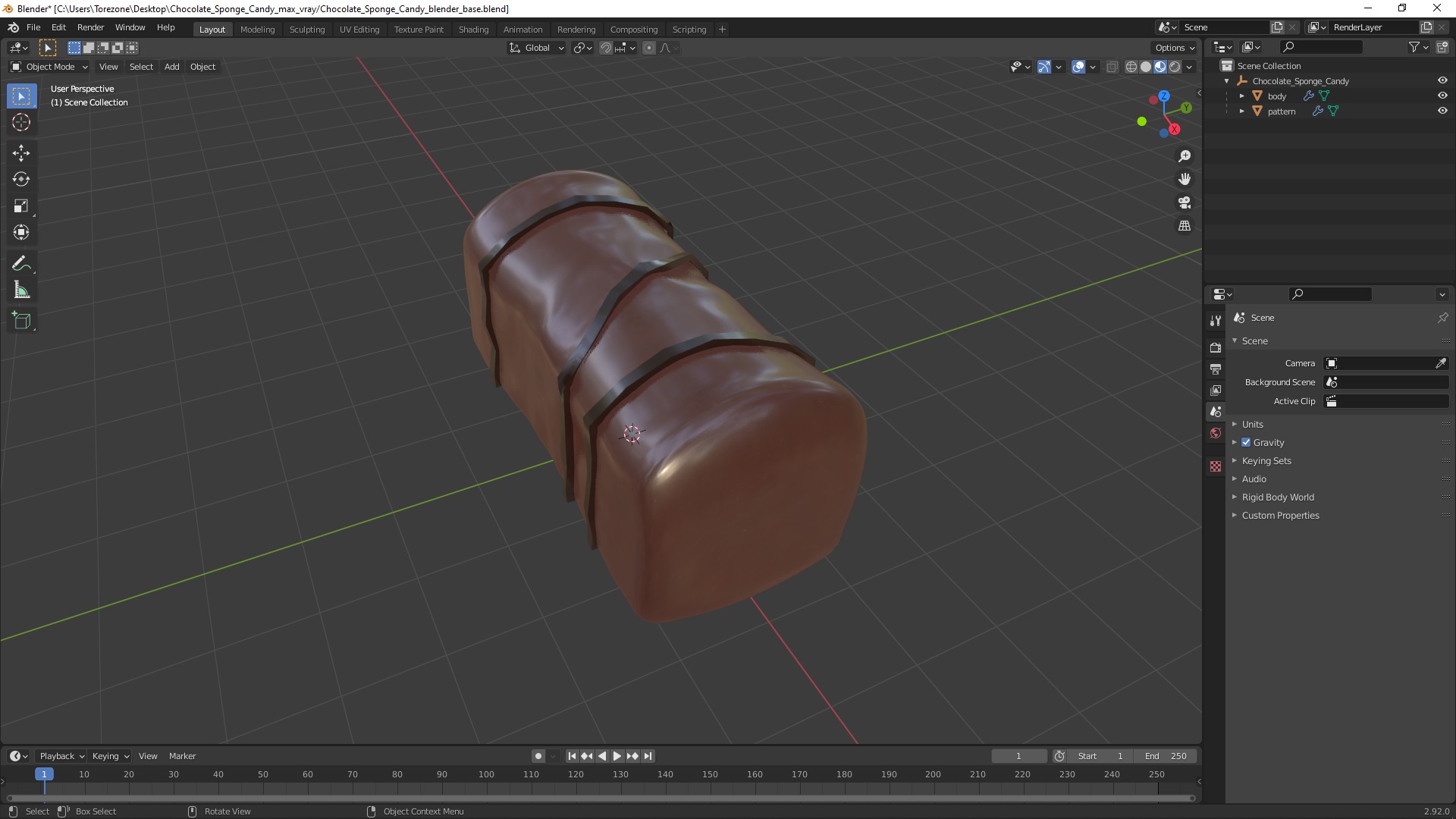1456x819 pixels.
Task: Click the viewport zoom magnifier icon
Action: 1185,156
